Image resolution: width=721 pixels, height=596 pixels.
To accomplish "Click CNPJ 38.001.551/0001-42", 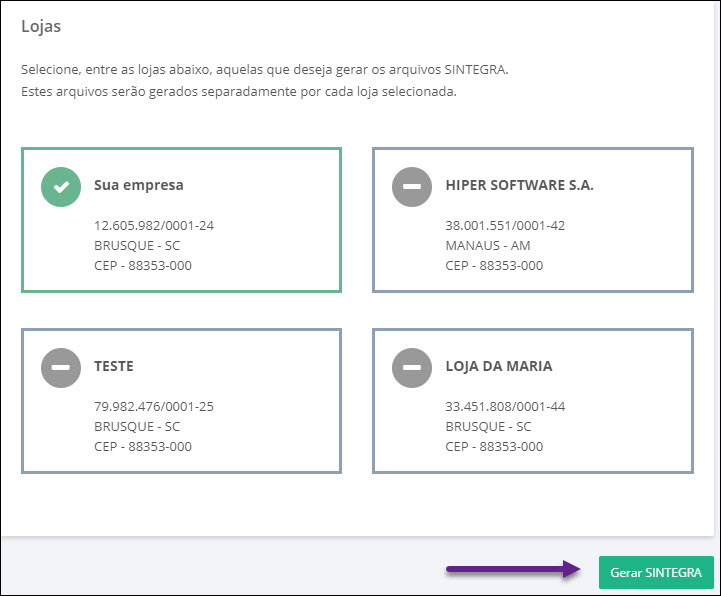I will (x=505, y=225).
